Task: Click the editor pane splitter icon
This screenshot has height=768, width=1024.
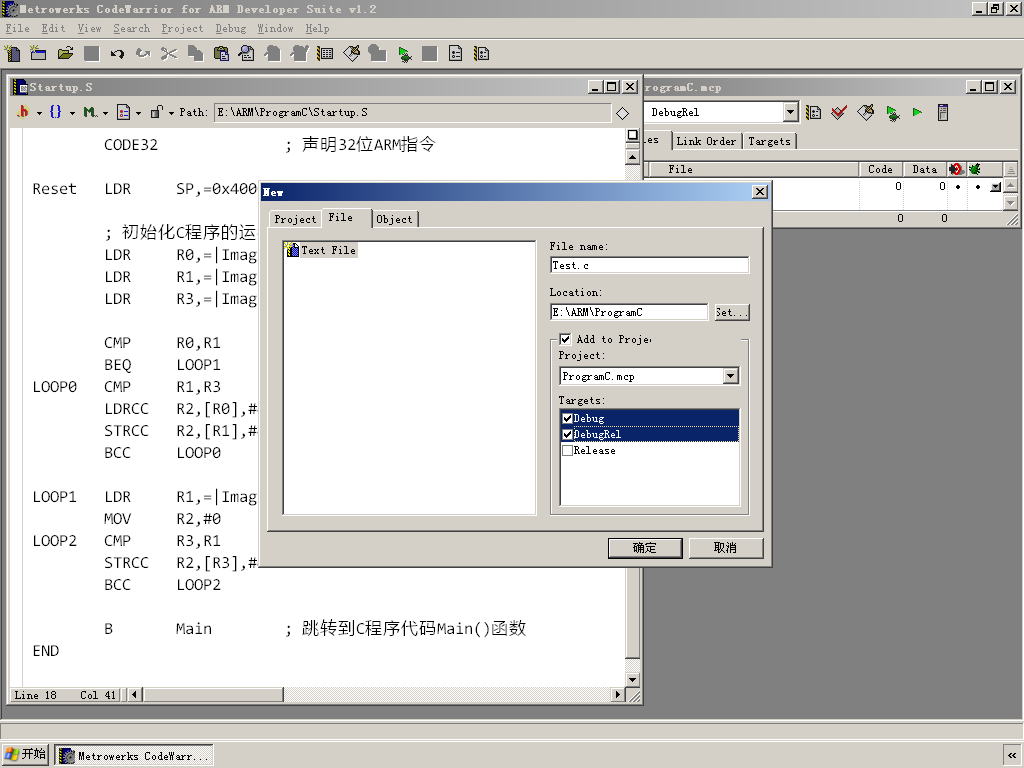Action: [632, 135]
